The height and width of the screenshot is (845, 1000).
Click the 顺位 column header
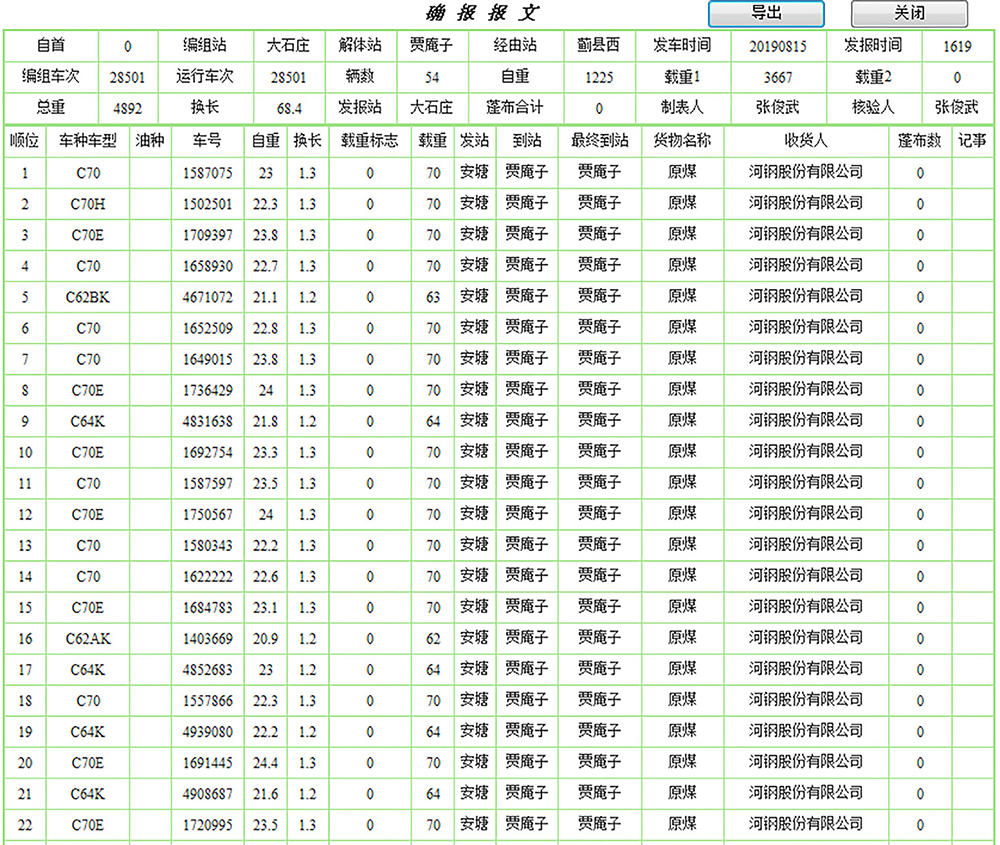tap(25, 141)
